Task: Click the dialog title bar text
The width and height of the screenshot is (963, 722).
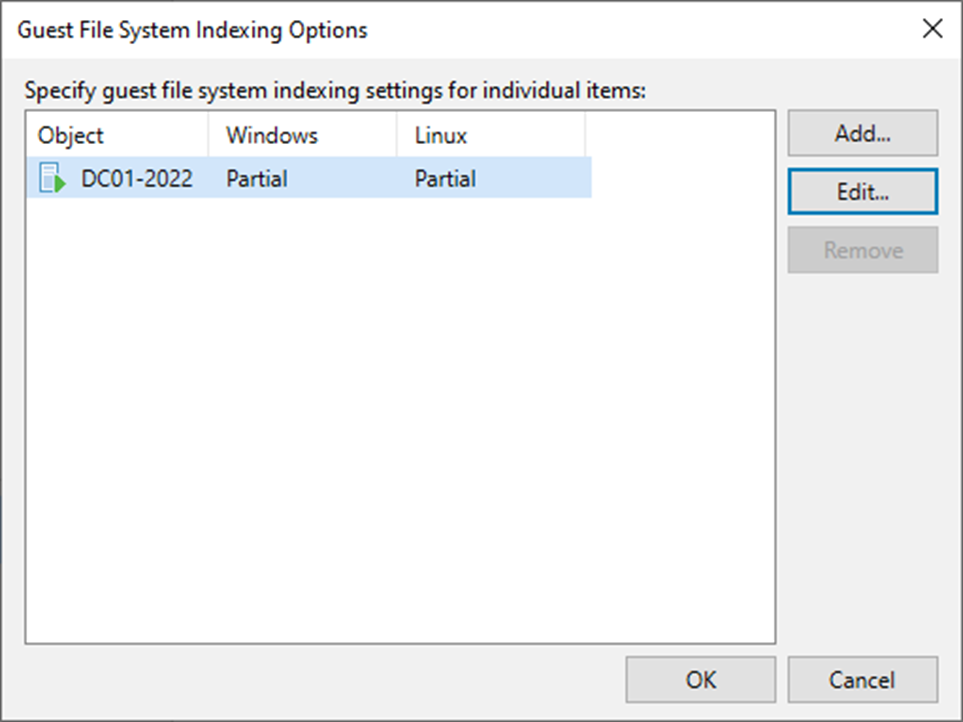Action: [x=193, y=30]
